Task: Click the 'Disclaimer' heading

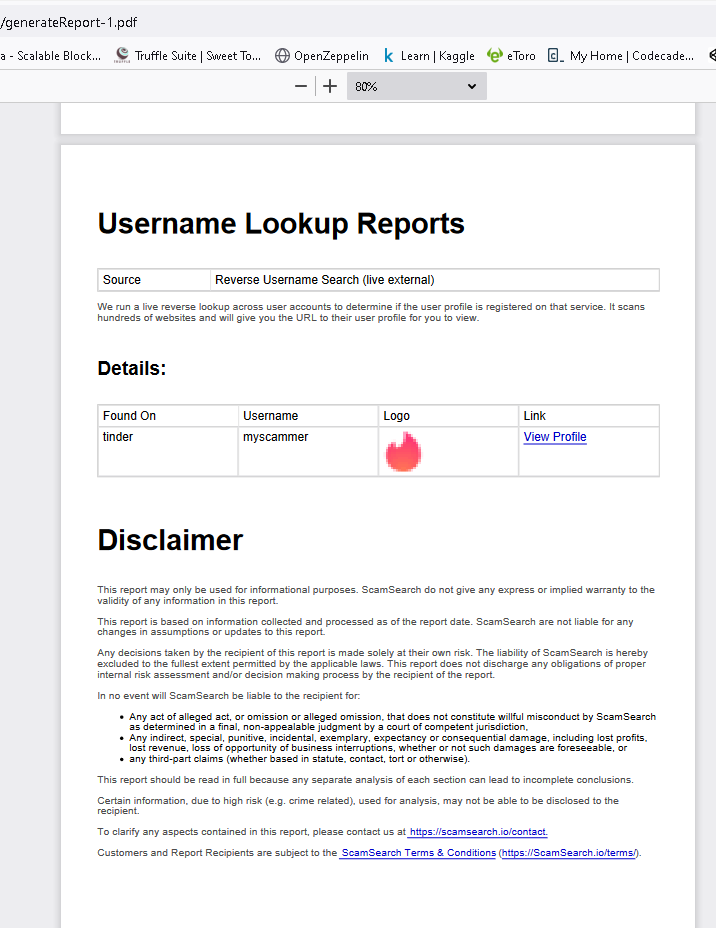Action: click(x=170, y=540)
